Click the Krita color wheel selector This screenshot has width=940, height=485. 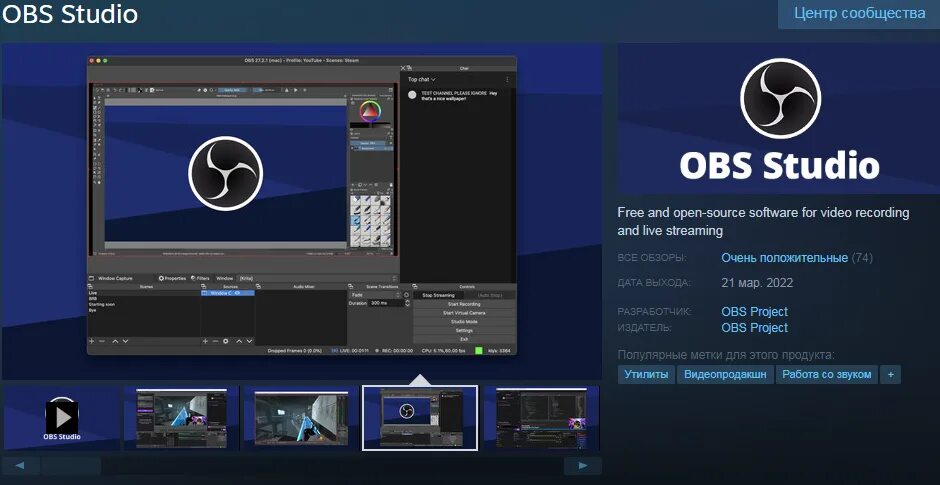coord(370,112)
